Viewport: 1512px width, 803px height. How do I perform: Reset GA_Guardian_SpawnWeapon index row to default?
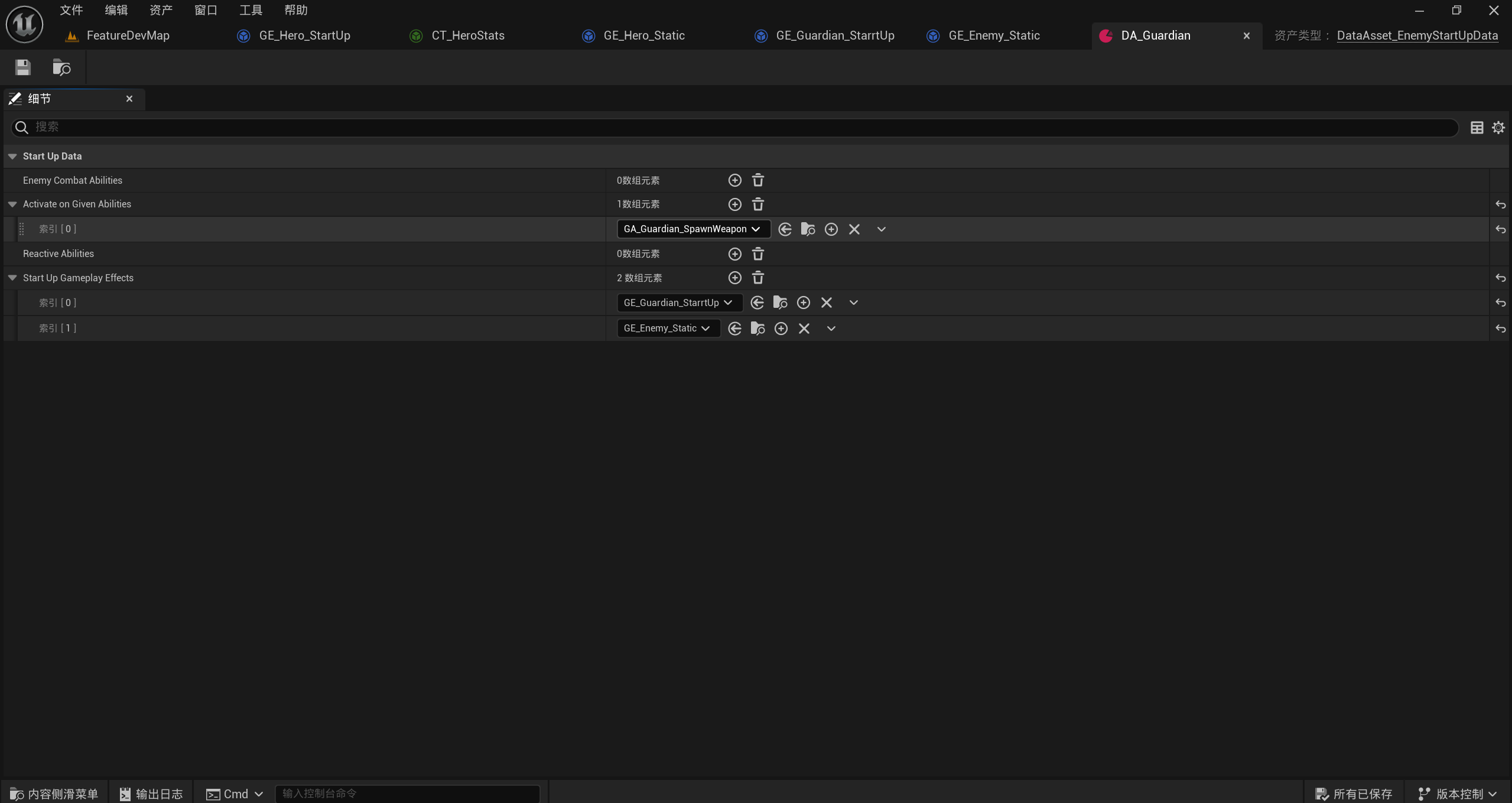point(1500,229)
